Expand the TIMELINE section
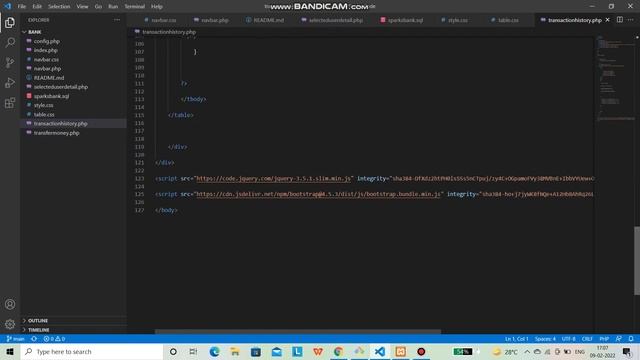 [x=38, y=330]
